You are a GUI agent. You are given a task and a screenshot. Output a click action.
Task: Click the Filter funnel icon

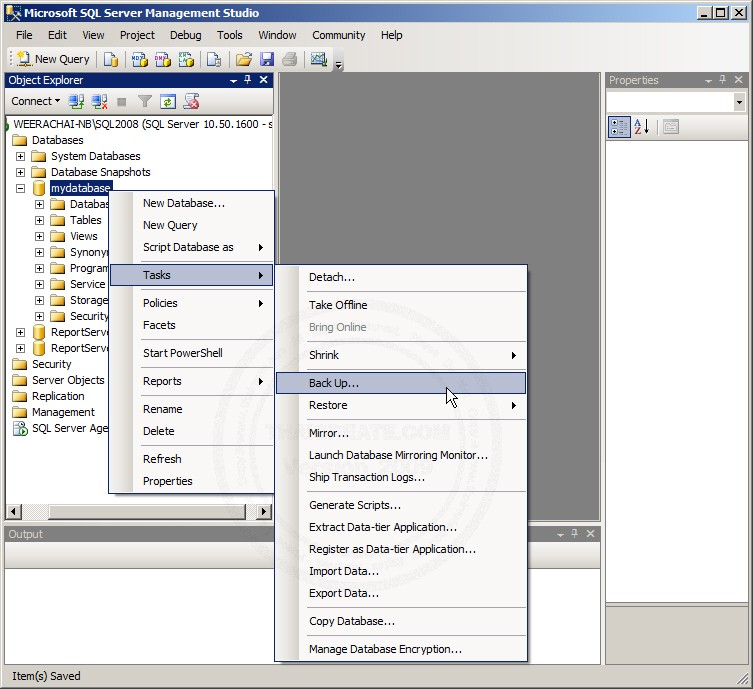click(145, 101)
